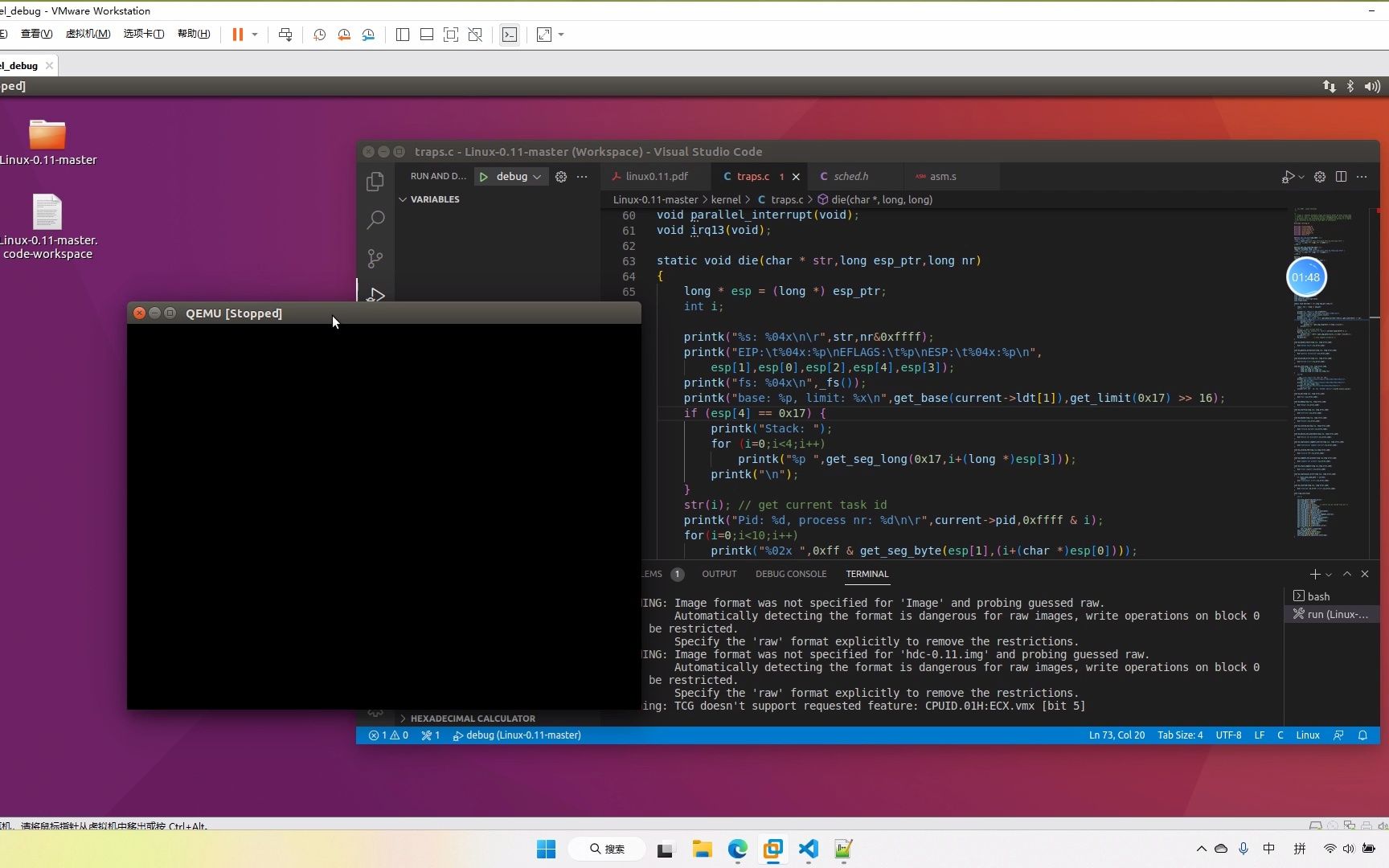Click errors and warnings status bar indicator
1389x868 pixels.
pos(388,735)
